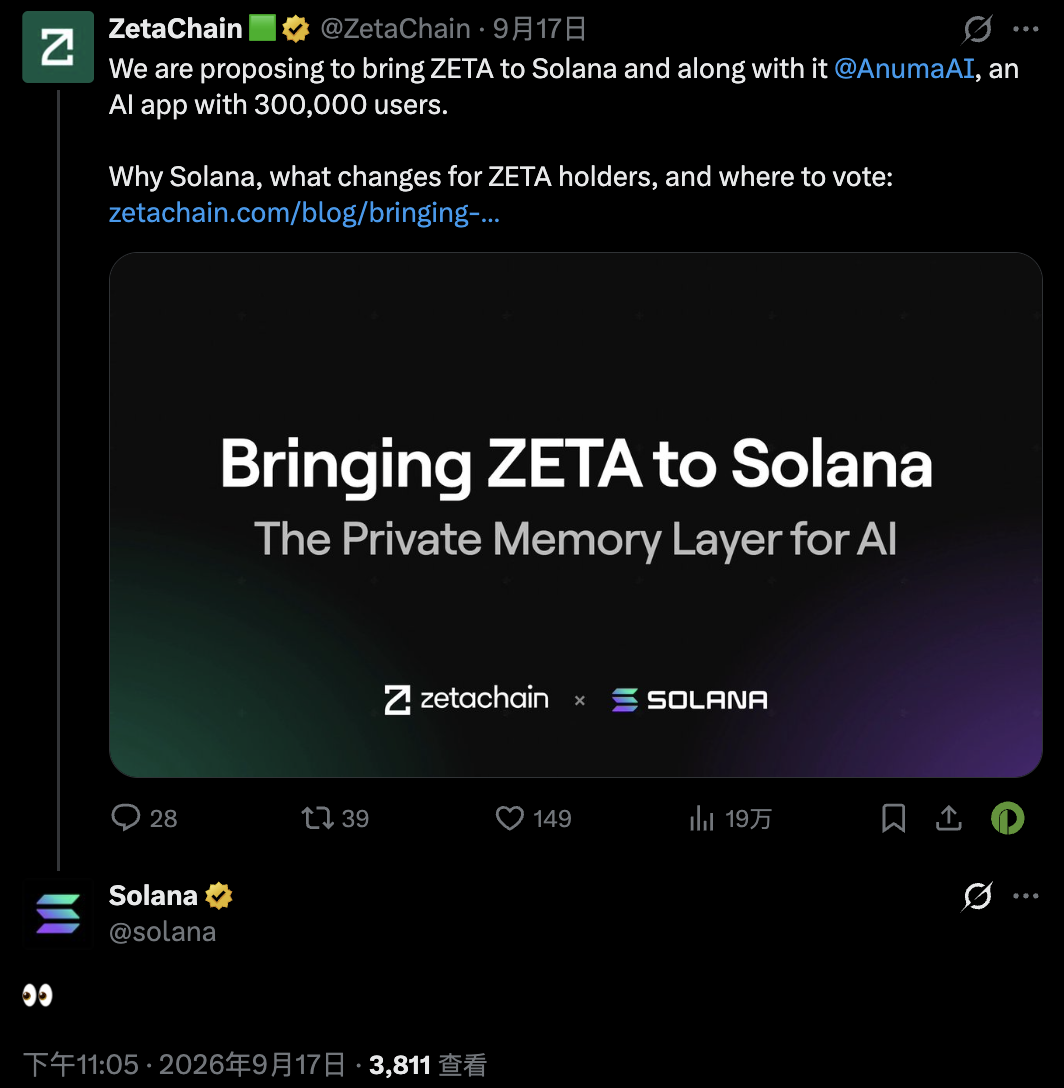Click the 3,811 查看 view count
Viewport: 1064px width, 1088px height.
428,1064
